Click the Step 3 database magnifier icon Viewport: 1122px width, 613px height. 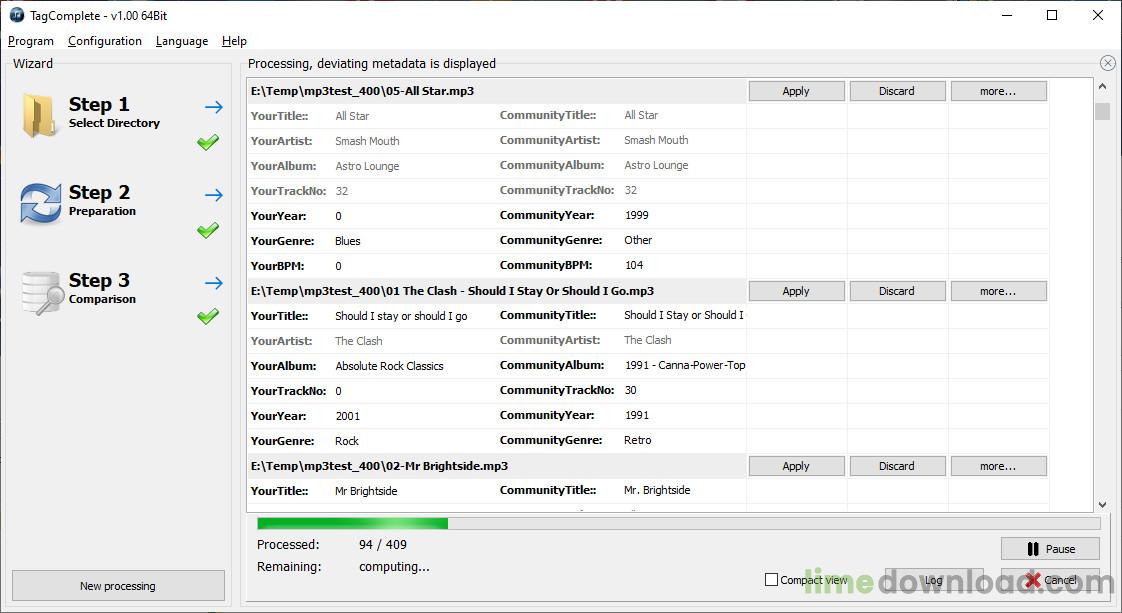tap(40, 291)
